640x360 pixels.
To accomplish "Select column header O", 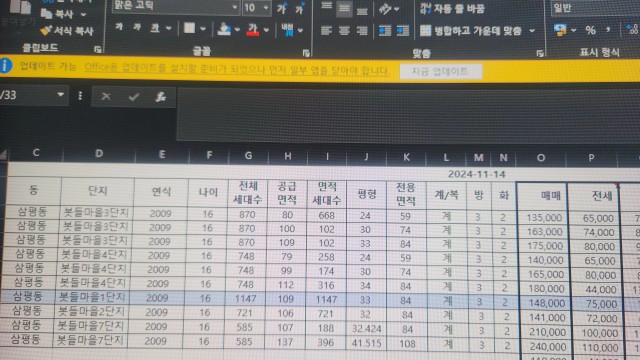I will [x=541, y=158].
